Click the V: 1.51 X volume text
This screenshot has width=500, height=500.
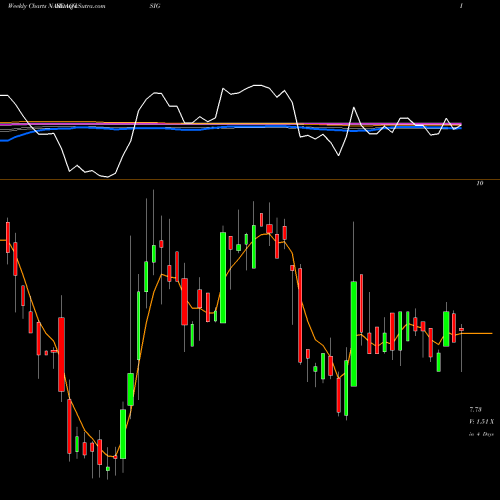tap(481, 422)
